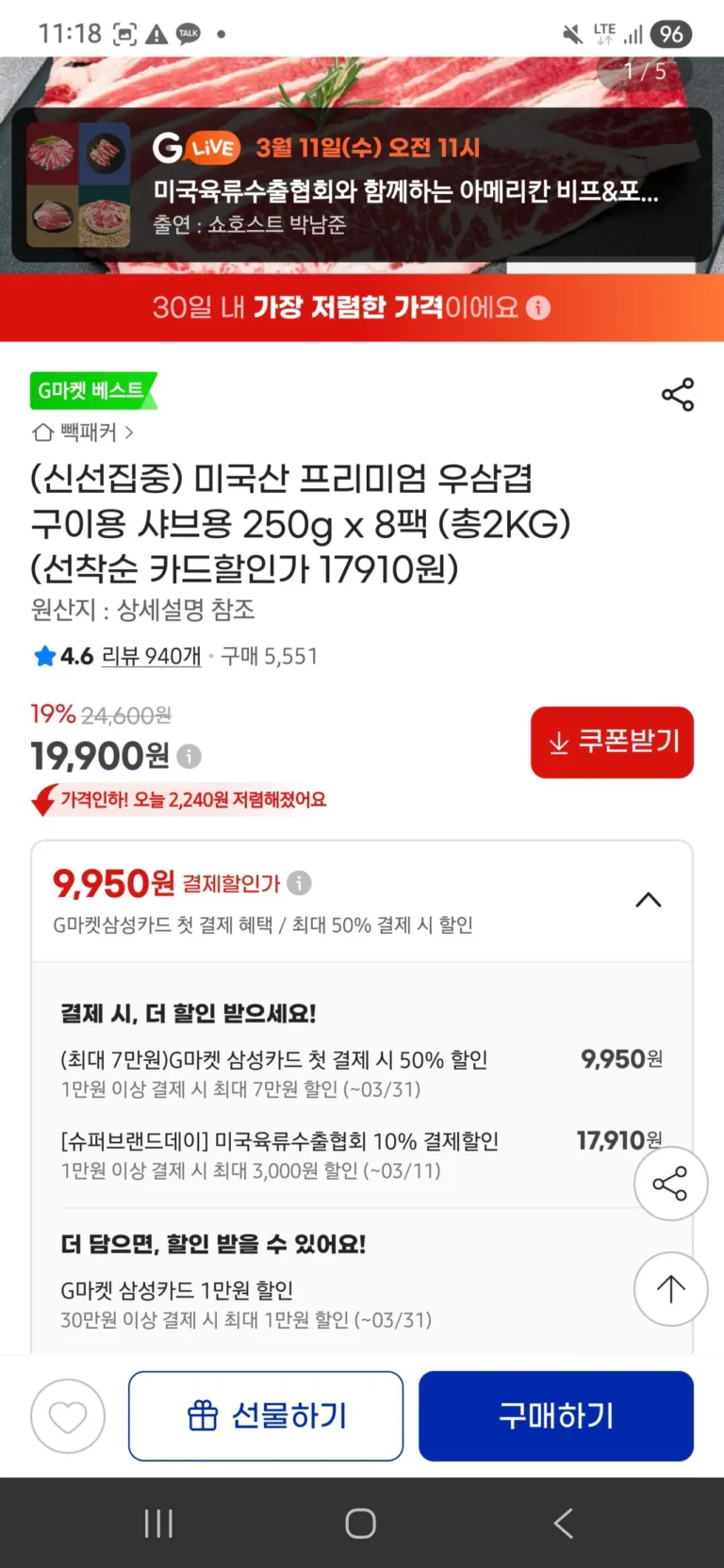724x1568 pixels.
Task: Toggle the heart wishlist button
Action: 68,1415
